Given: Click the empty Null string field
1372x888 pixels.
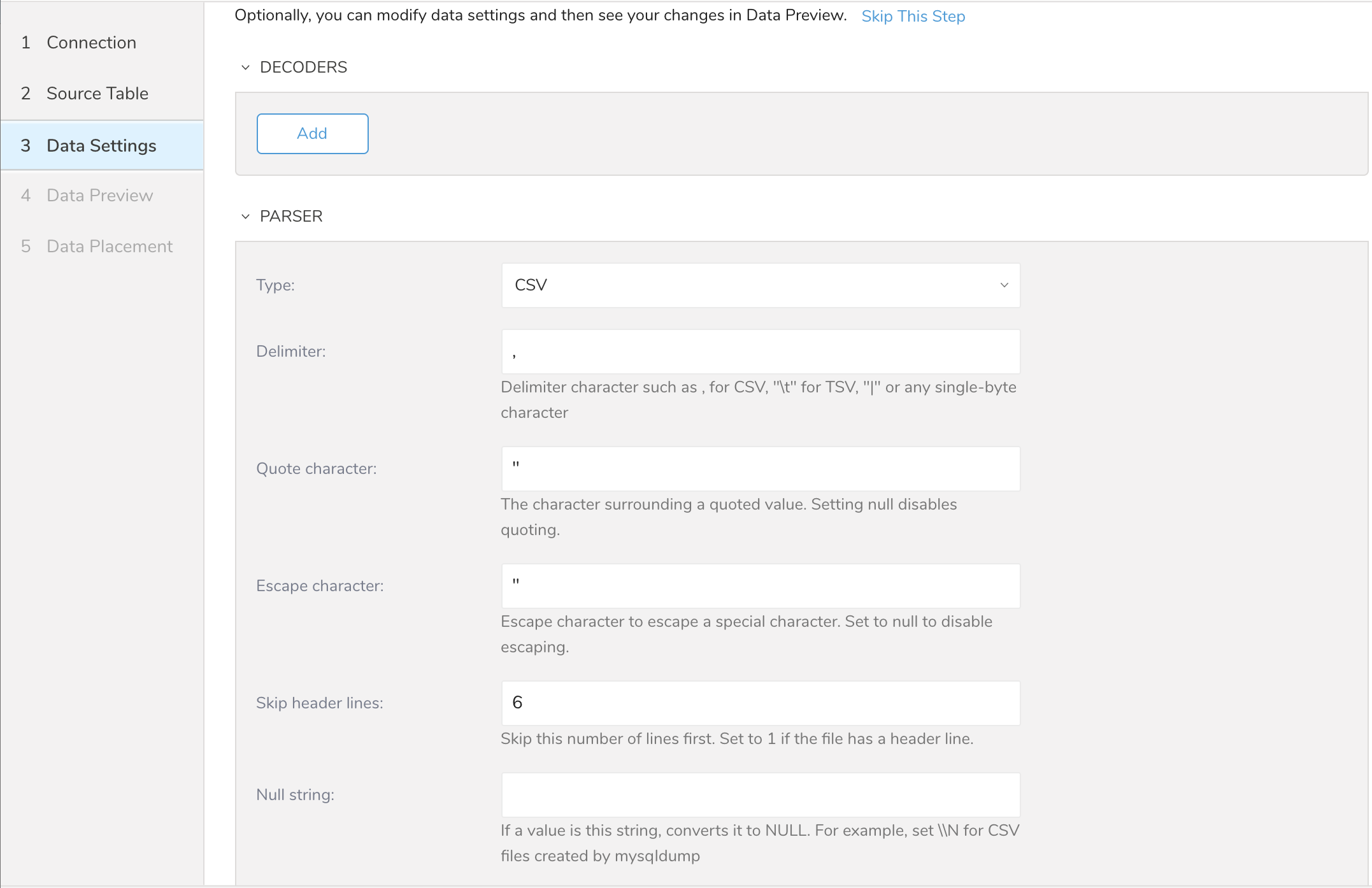Looking at the screenshot, I should (x=761, y=795).
